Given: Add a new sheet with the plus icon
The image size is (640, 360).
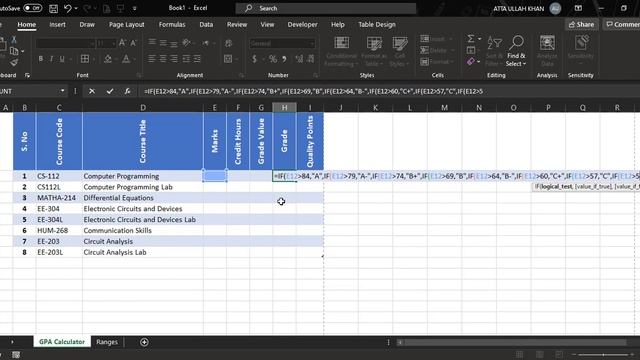Looking at the screenshot, I should coord(144,342).
